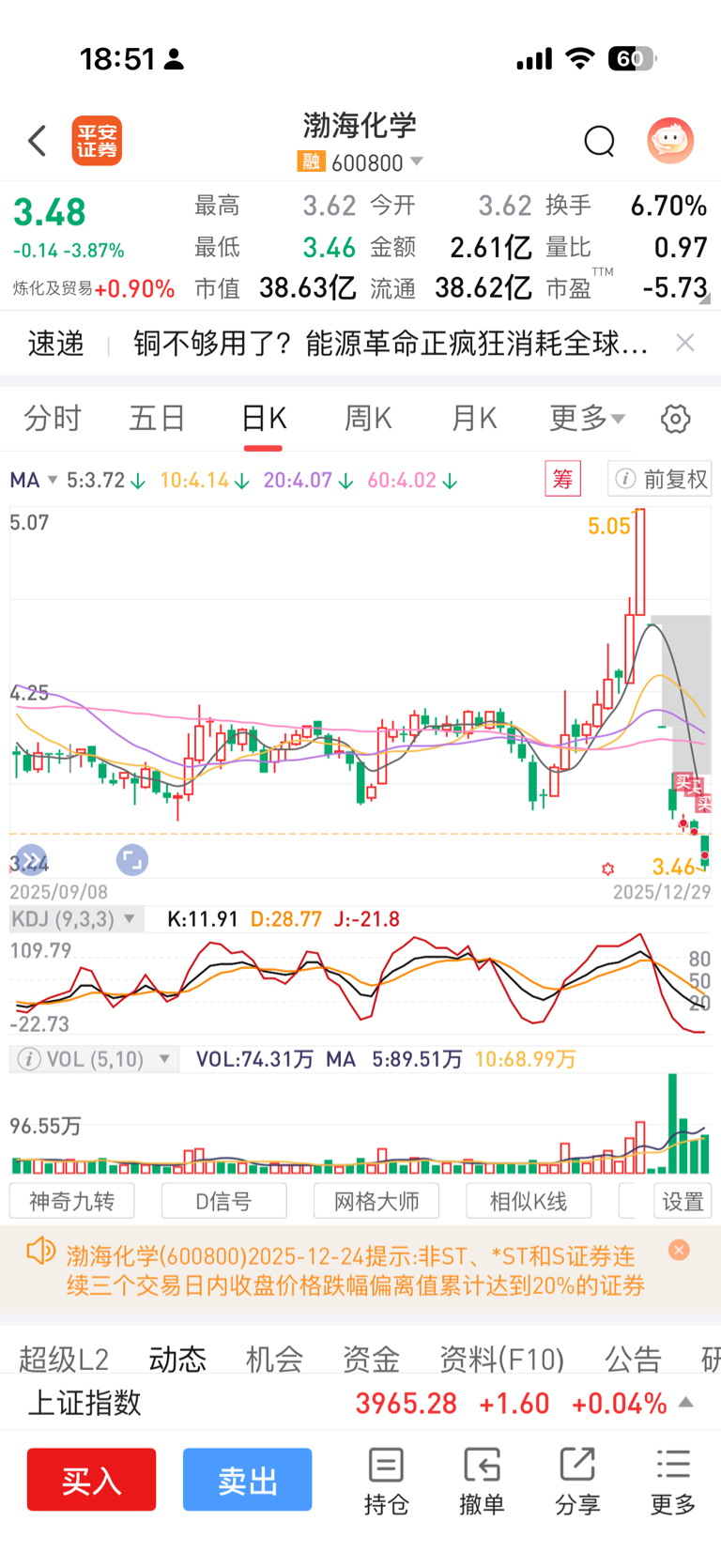Tap the current price 3.48
The image size is (721, 1568).
coord(50,212)
